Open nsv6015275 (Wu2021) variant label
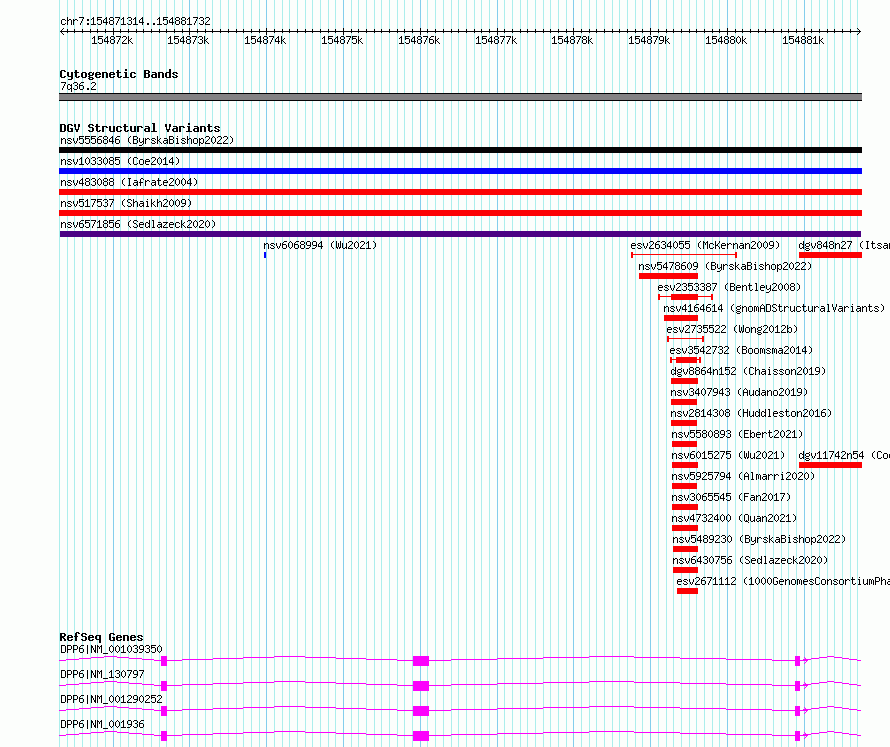This screenshot has width=890, height=747. (728, 455)
